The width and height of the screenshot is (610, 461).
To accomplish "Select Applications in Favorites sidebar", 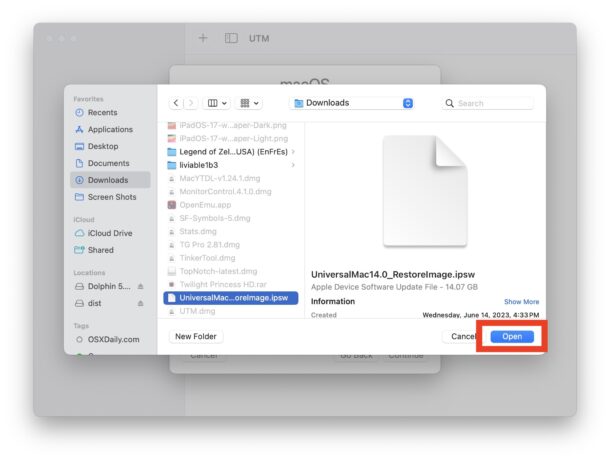I will [x=109, y=130].
